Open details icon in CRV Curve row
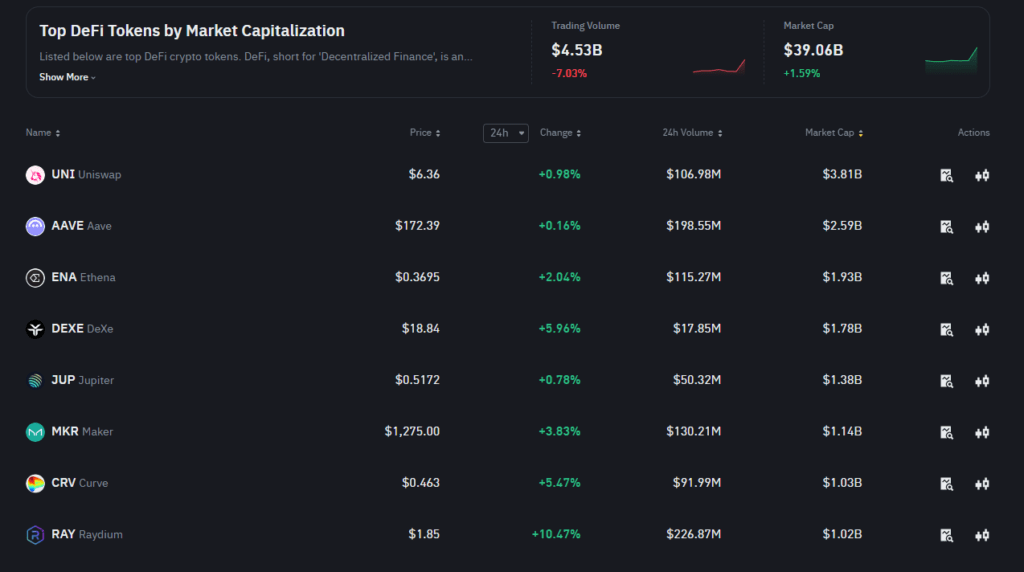Screen dimensions: 1024x572 tap(946, 484)
